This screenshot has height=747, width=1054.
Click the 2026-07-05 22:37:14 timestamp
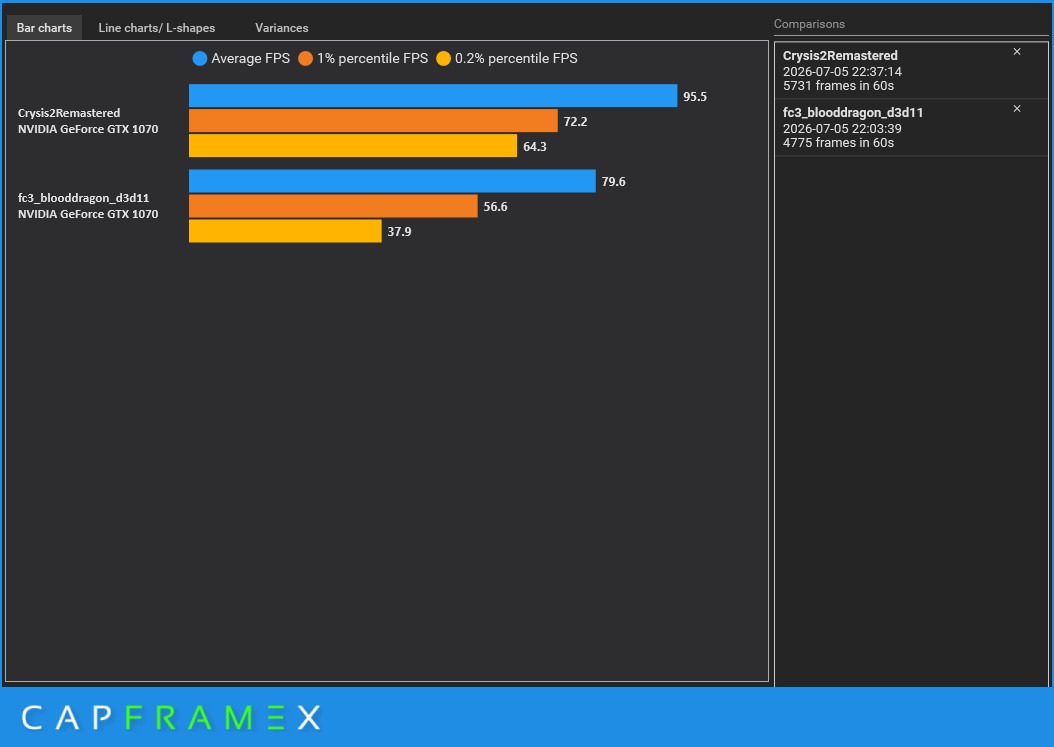point(842,72)
